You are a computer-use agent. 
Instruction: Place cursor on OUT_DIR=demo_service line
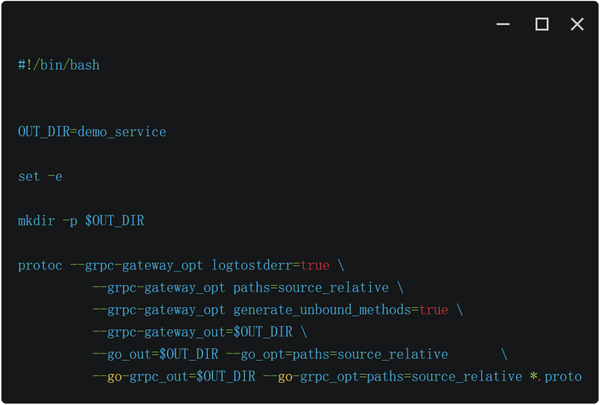92,132
